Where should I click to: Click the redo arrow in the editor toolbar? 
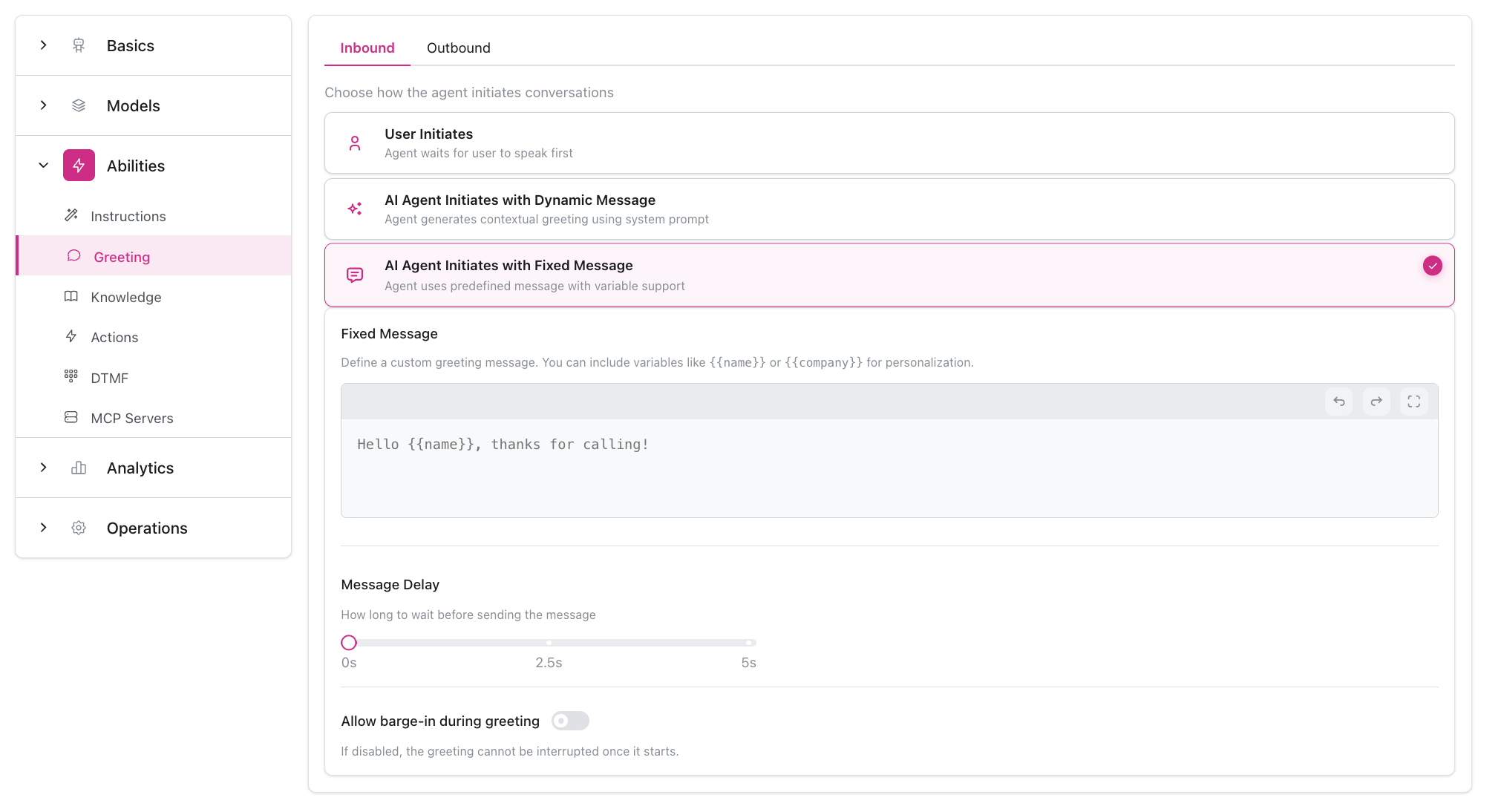tap(1376, 401)
